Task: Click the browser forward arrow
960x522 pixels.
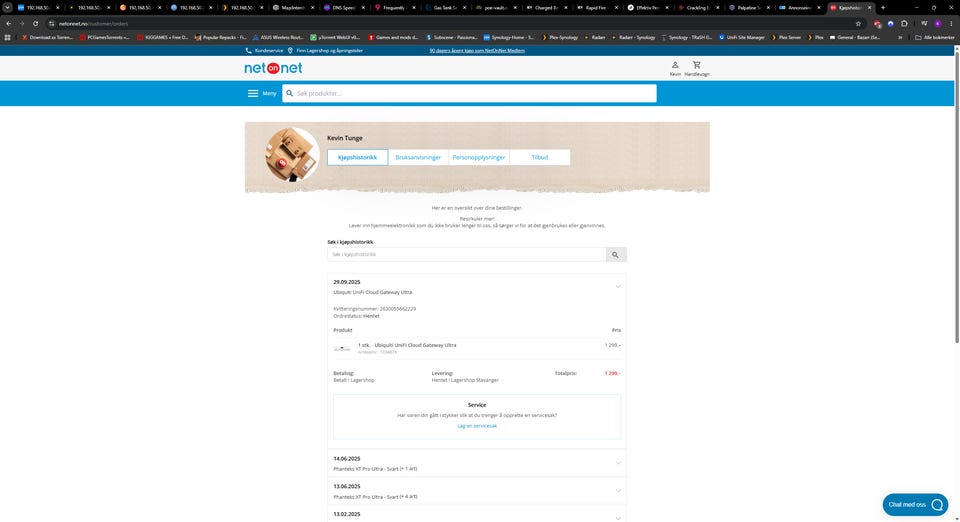Action: pyautogui.click(x=22, y=23)
